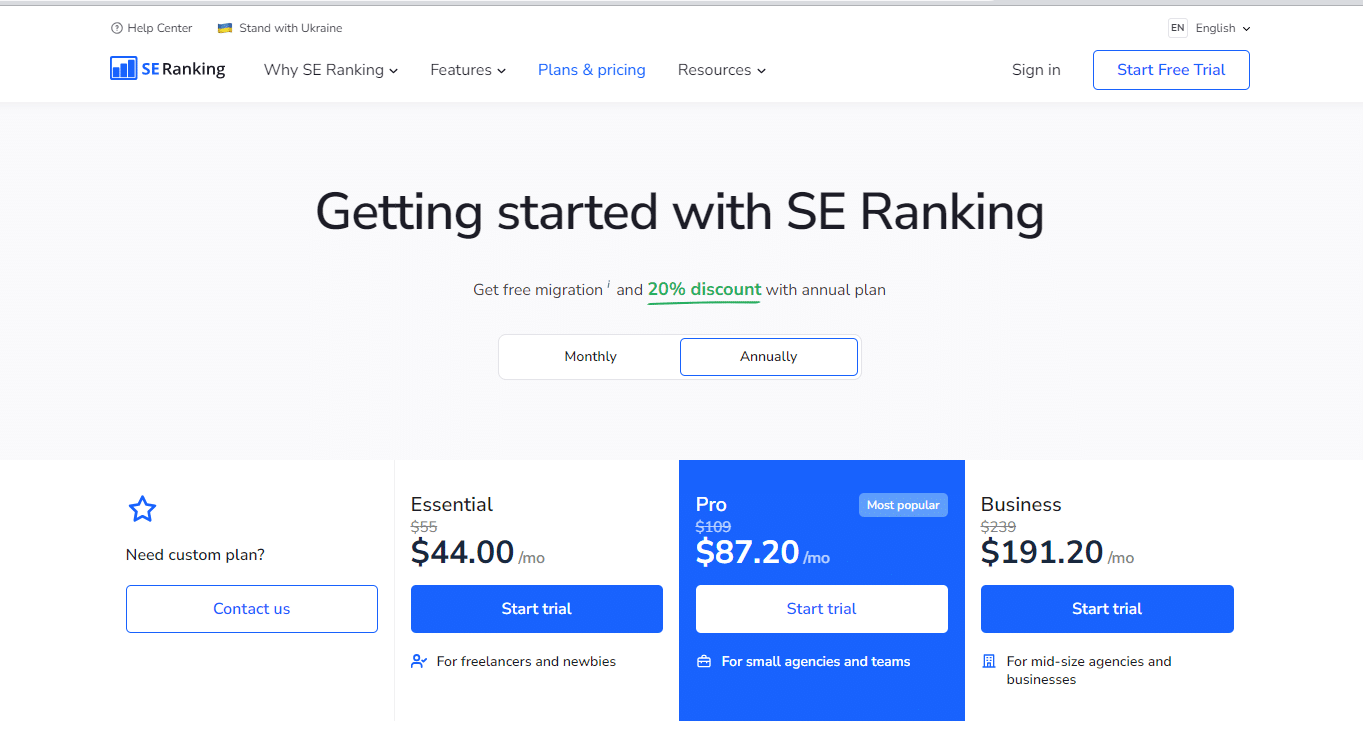The width and height of the screenshot is (1363, 753).
Task: Click the Essential plan title
Action: (x=452, y=504)
